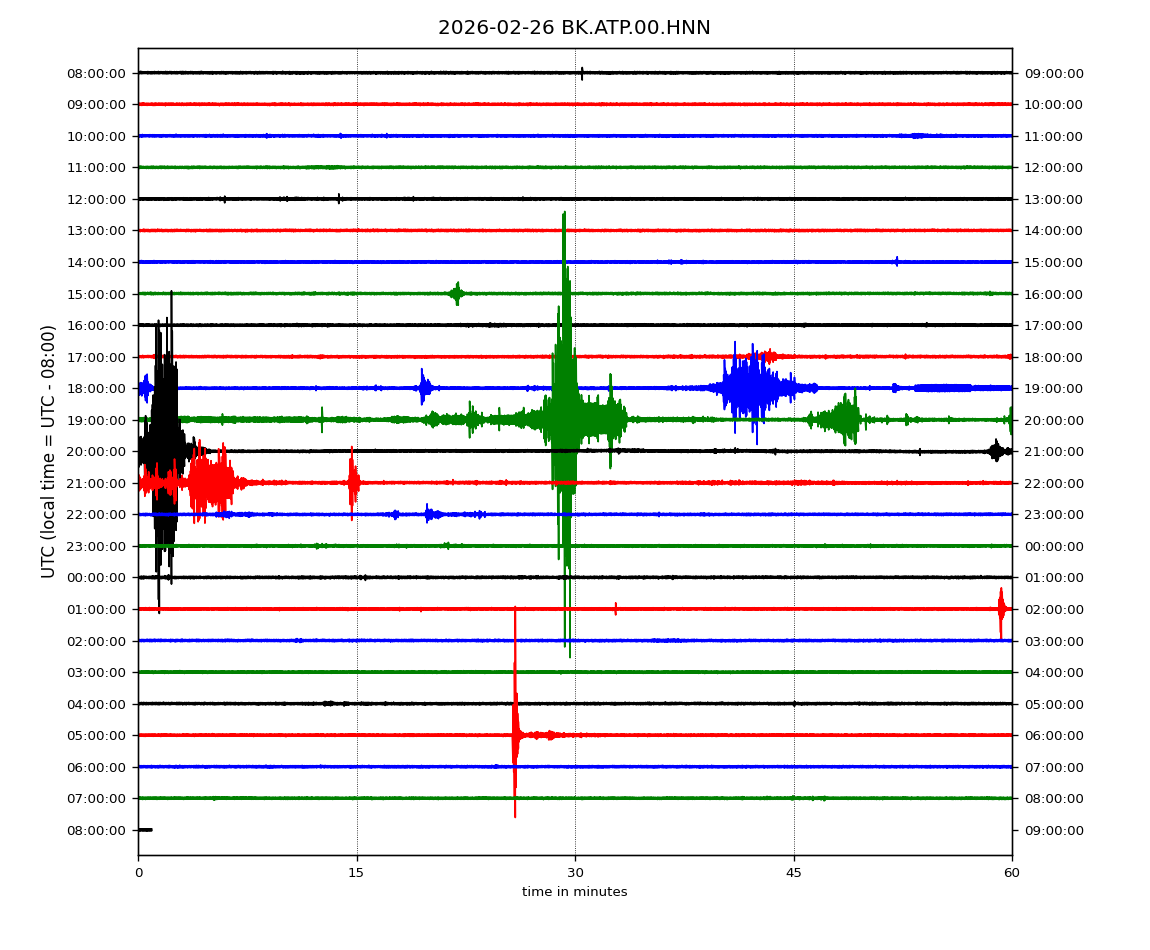Click the "time in minutes" x-axis label
The height and width of the screenshot is (950, 1150).
coord(574,892)
